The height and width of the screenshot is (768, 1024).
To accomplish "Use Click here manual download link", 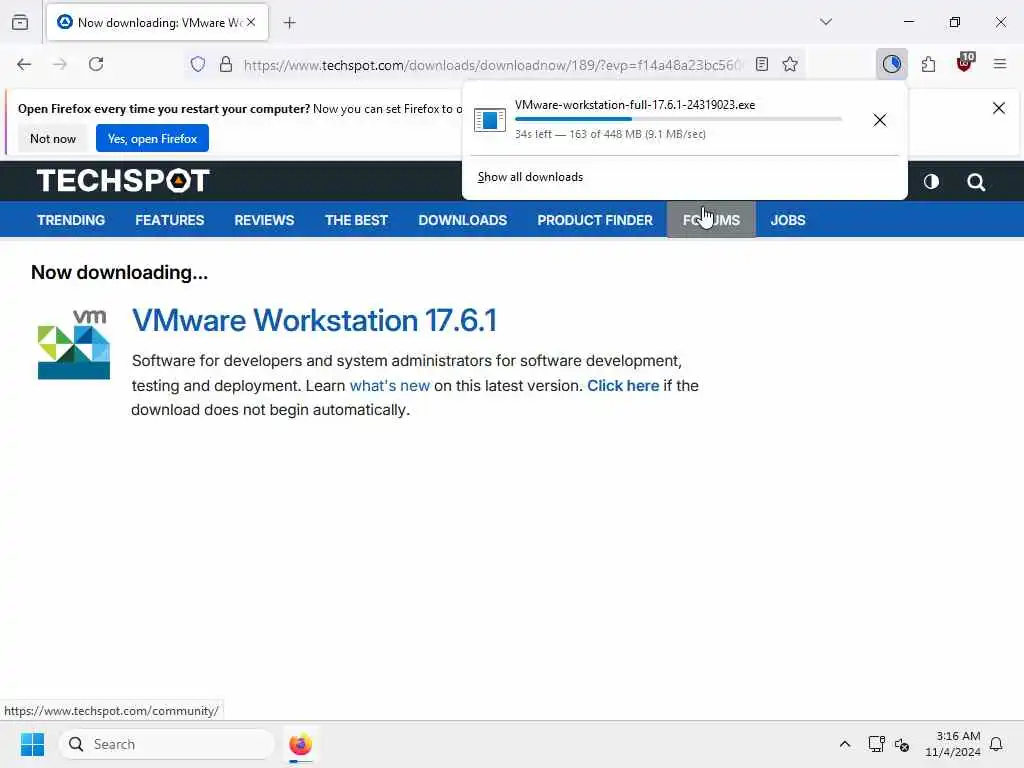I will [623, 385].
